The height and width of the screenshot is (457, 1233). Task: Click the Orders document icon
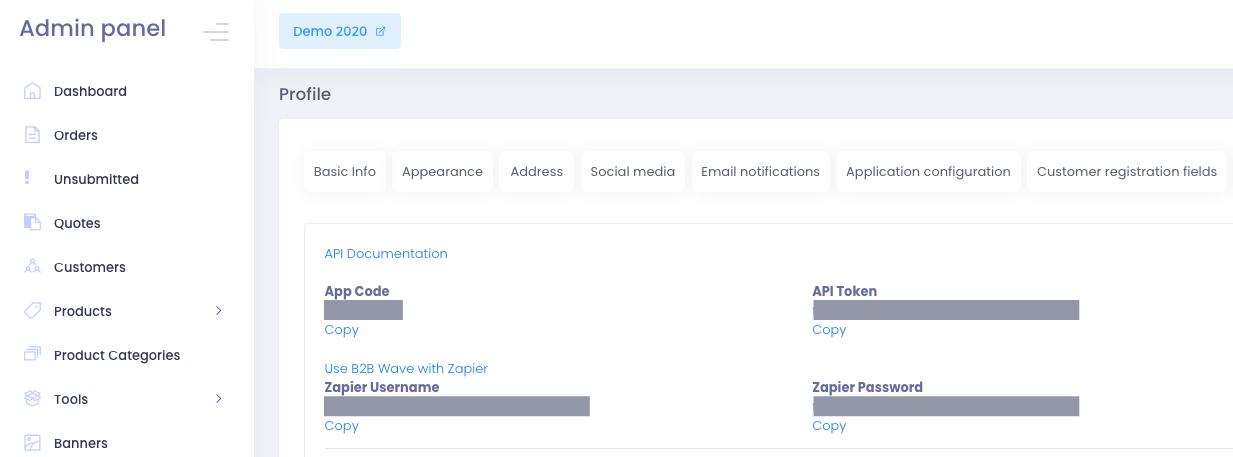[x=32, y=135]
